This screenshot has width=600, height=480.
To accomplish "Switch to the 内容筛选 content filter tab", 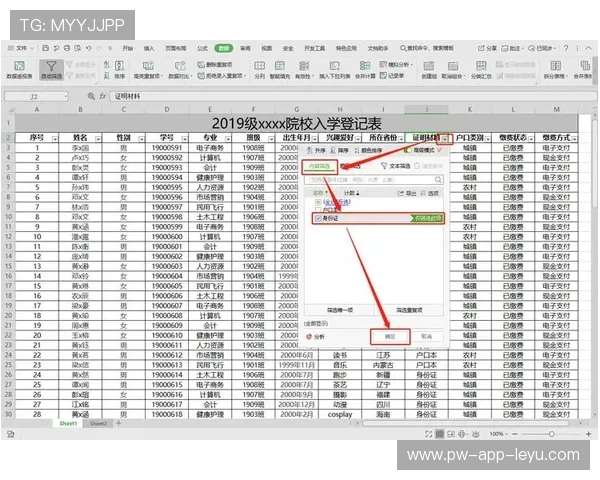I will tap(318, 166).
